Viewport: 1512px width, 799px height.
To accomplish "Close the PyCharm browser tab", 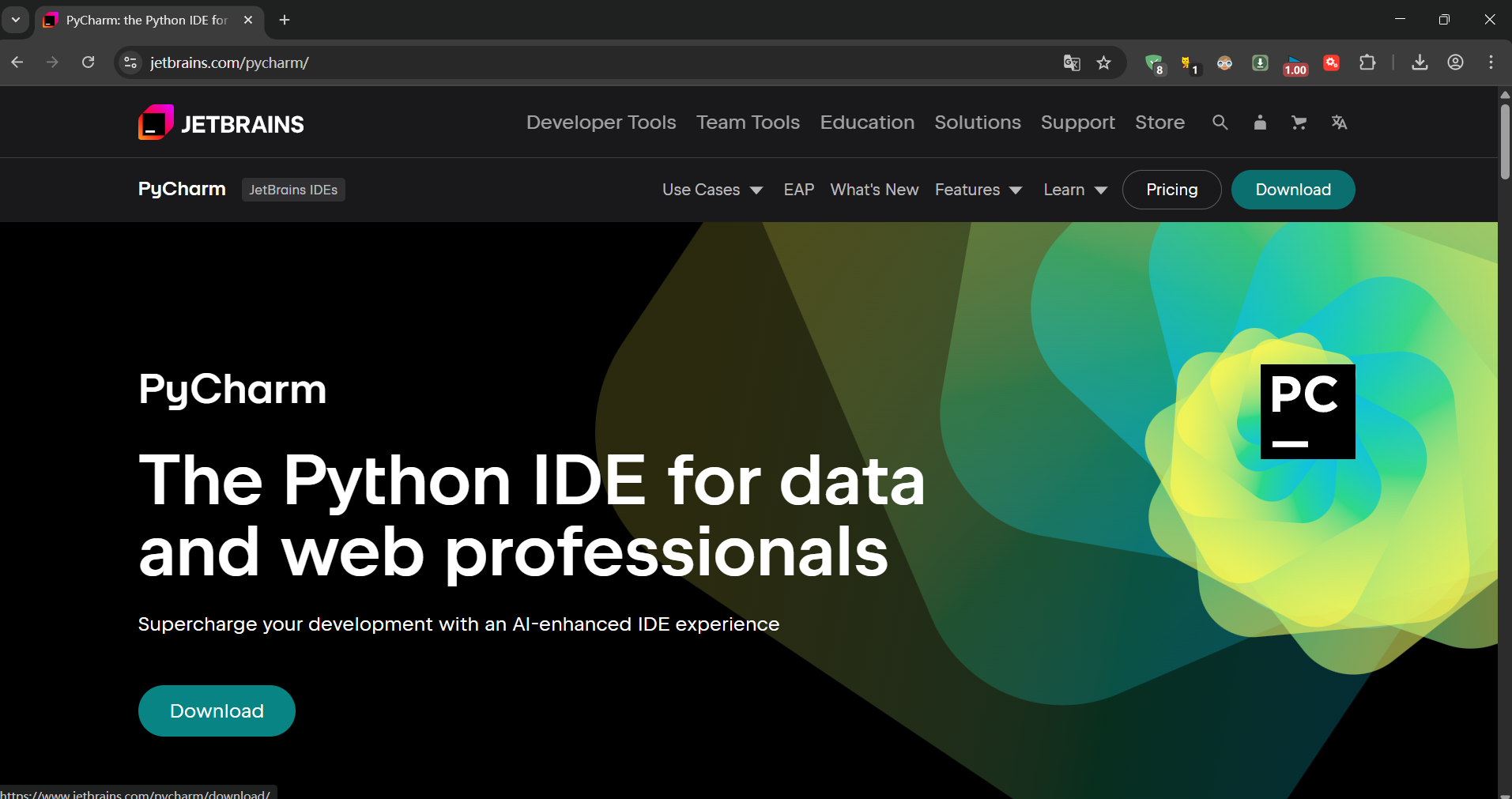I will tap(248, 20).
